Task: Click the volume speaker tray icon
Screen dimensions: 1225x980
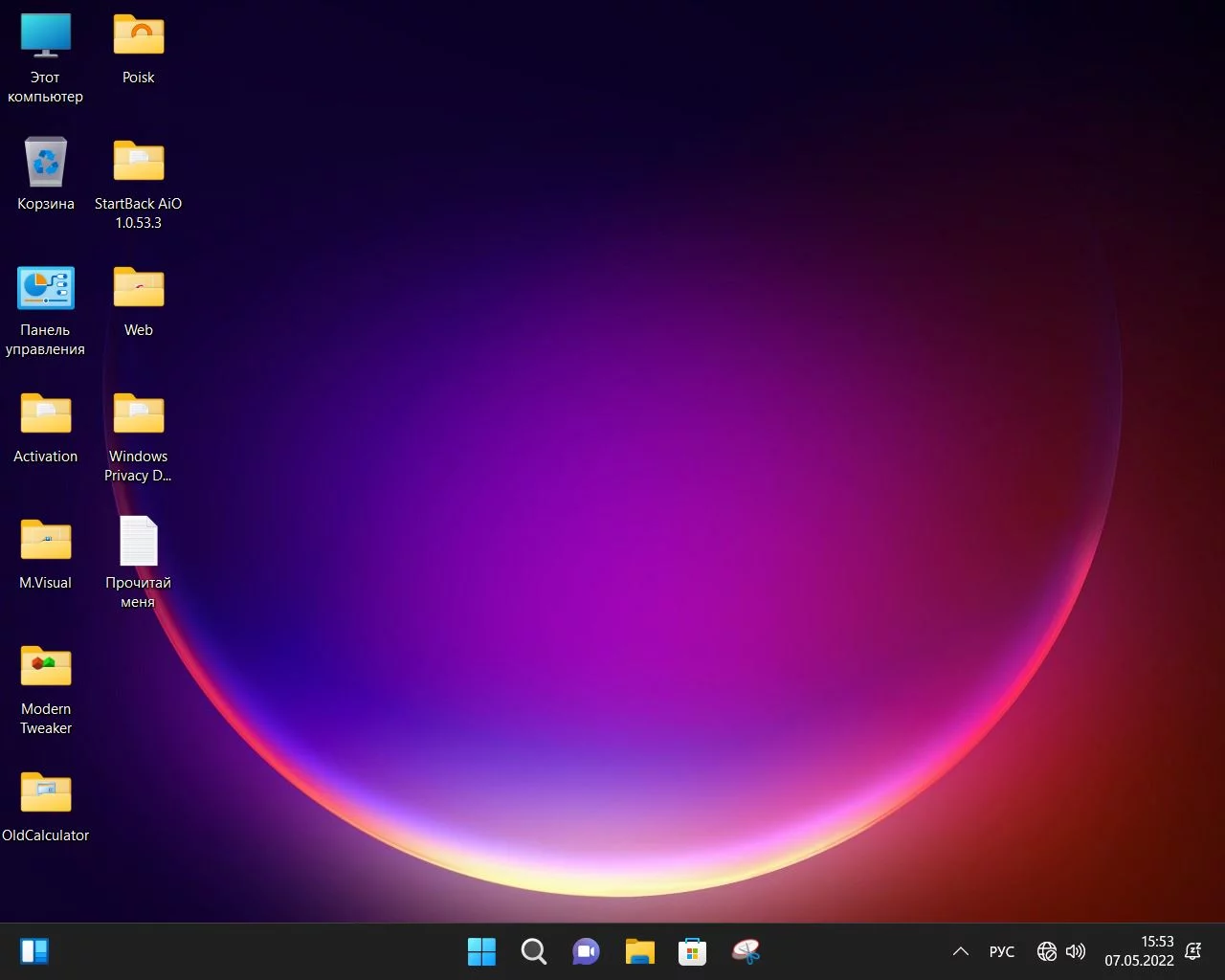Action: [1076, 951]
